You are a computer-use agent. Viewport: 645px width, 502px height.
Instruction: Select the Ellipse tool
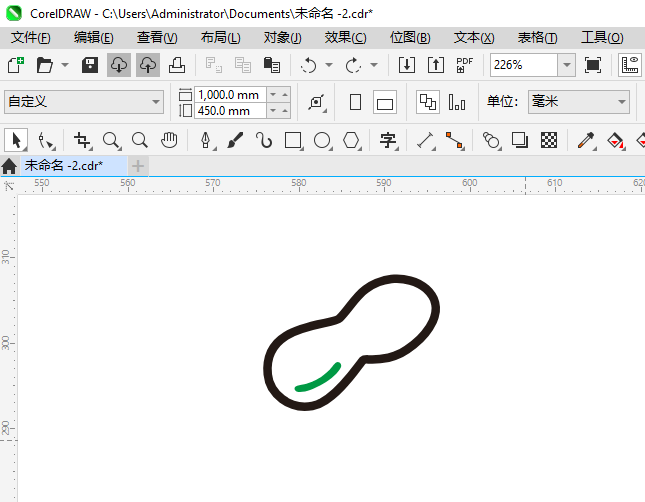[x=322, y=141]
